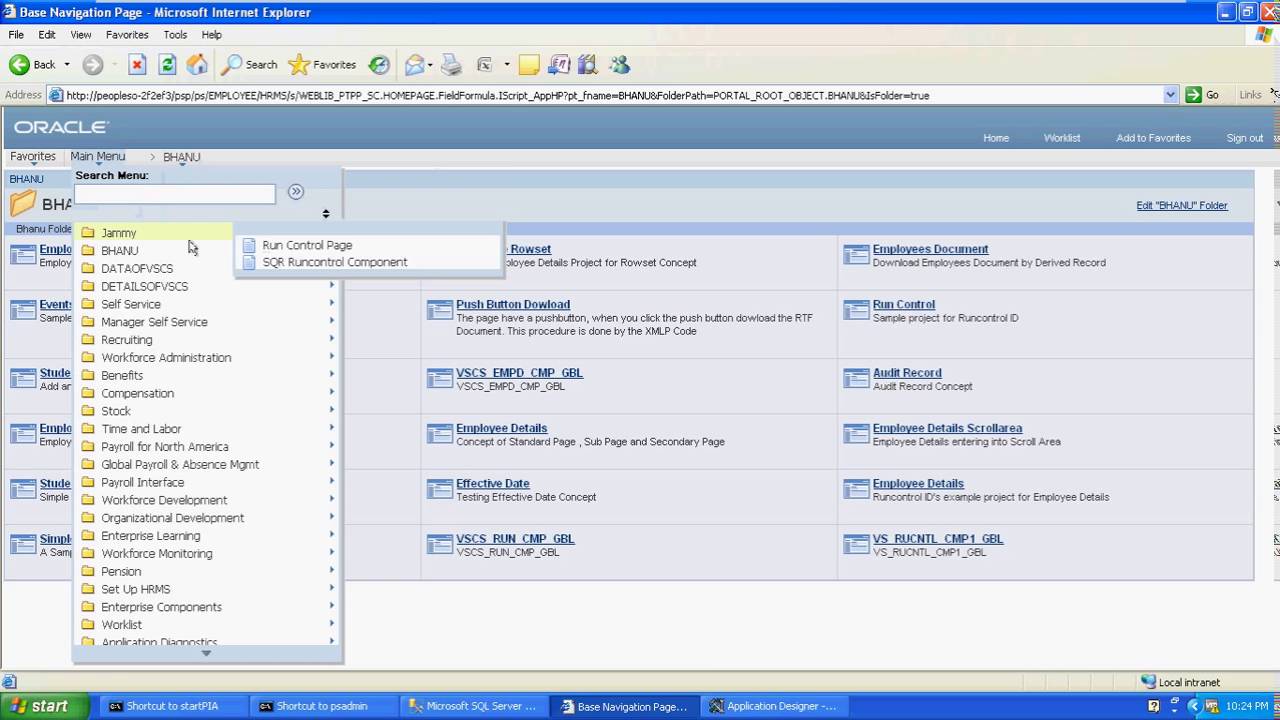The height and width of the screenshot is (720, 1280).
Task: Click the page icon beside Employees Document
Action: [856, 256]
